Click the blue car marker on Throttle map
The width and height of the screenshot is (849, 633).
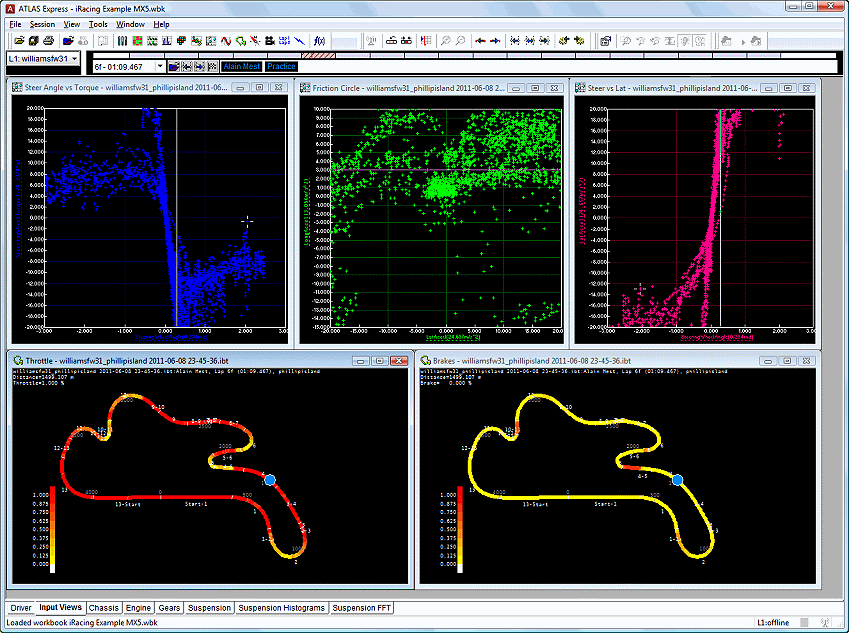(268, 480)
